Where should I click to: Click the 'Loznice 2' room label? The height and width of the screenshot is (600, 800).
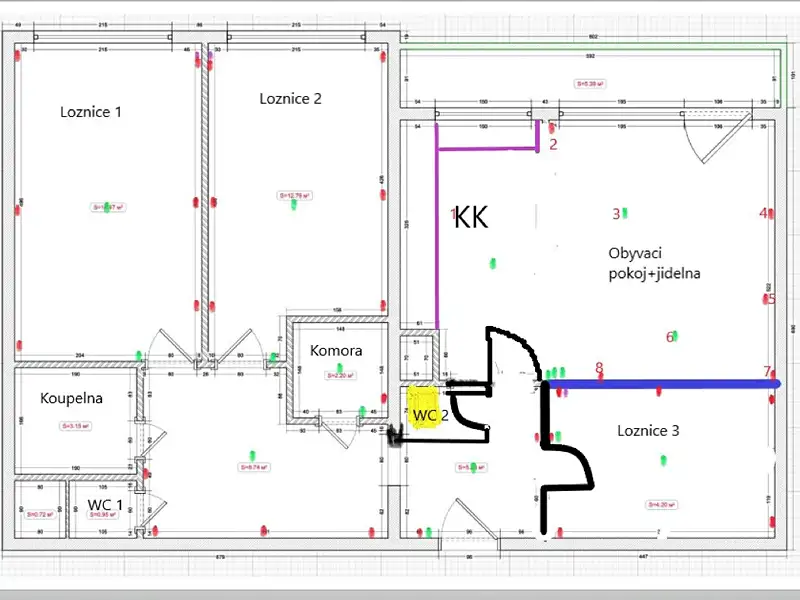(290, 98)
